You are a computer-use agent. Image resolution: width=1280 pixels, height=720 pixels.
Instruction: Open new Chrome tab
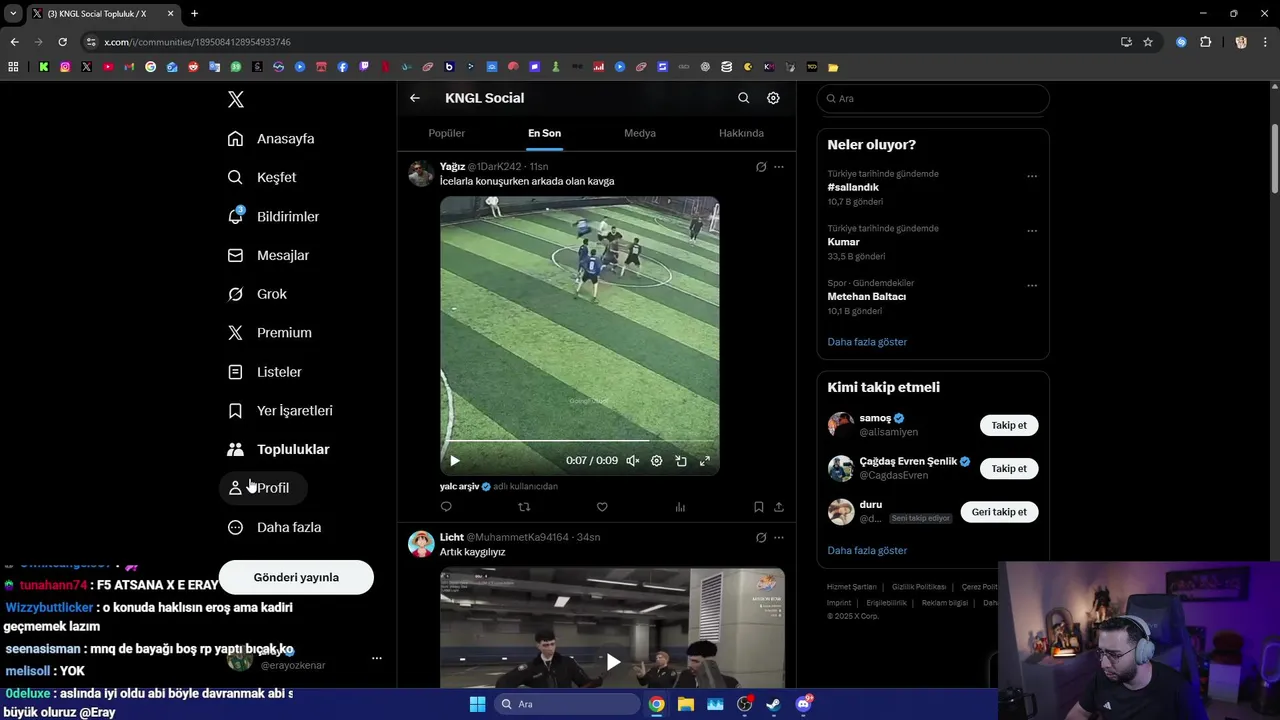pyautogui.click(x=194, y=13)
